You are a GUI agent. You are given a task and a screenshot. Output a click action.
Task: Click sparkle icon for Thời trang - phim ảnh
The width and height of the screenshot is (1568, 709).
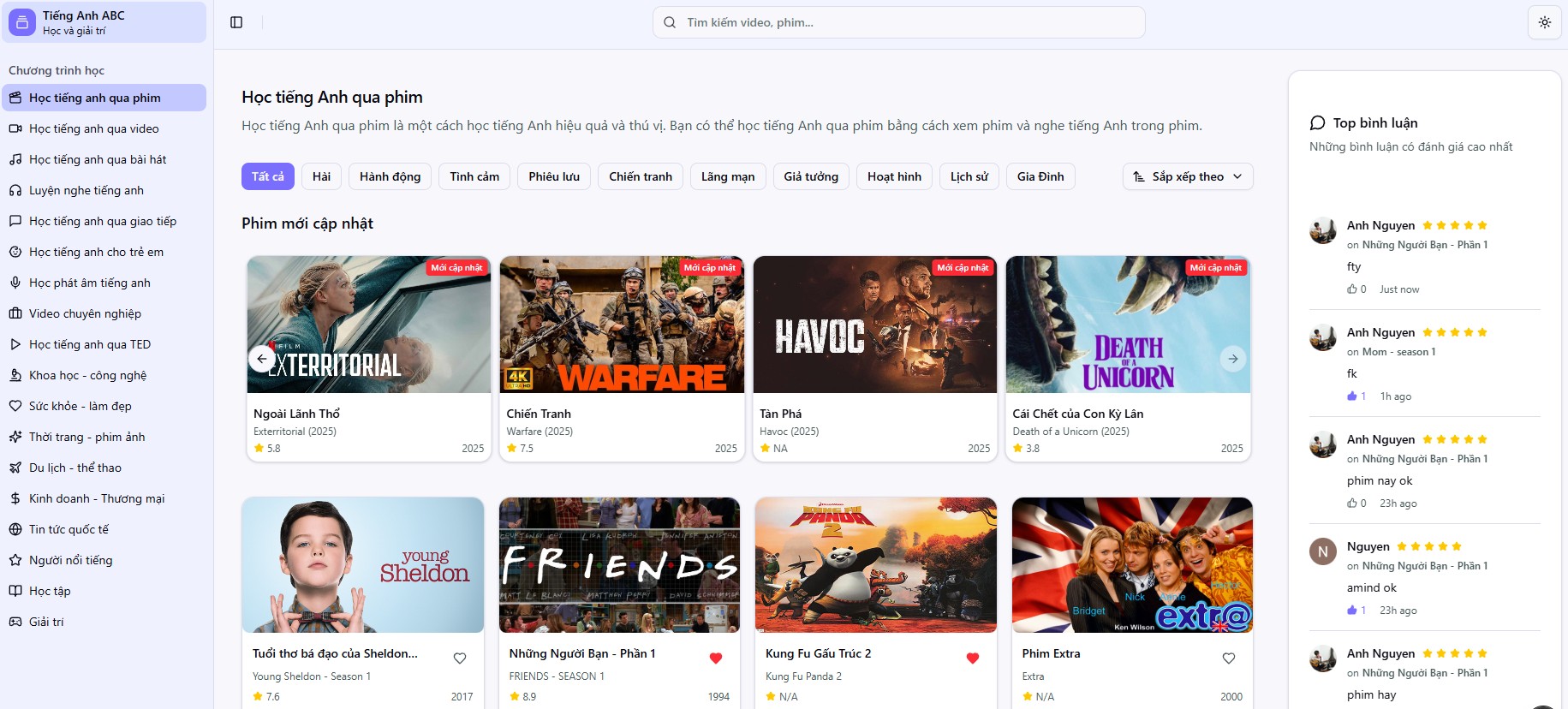(x=15, y=437)
